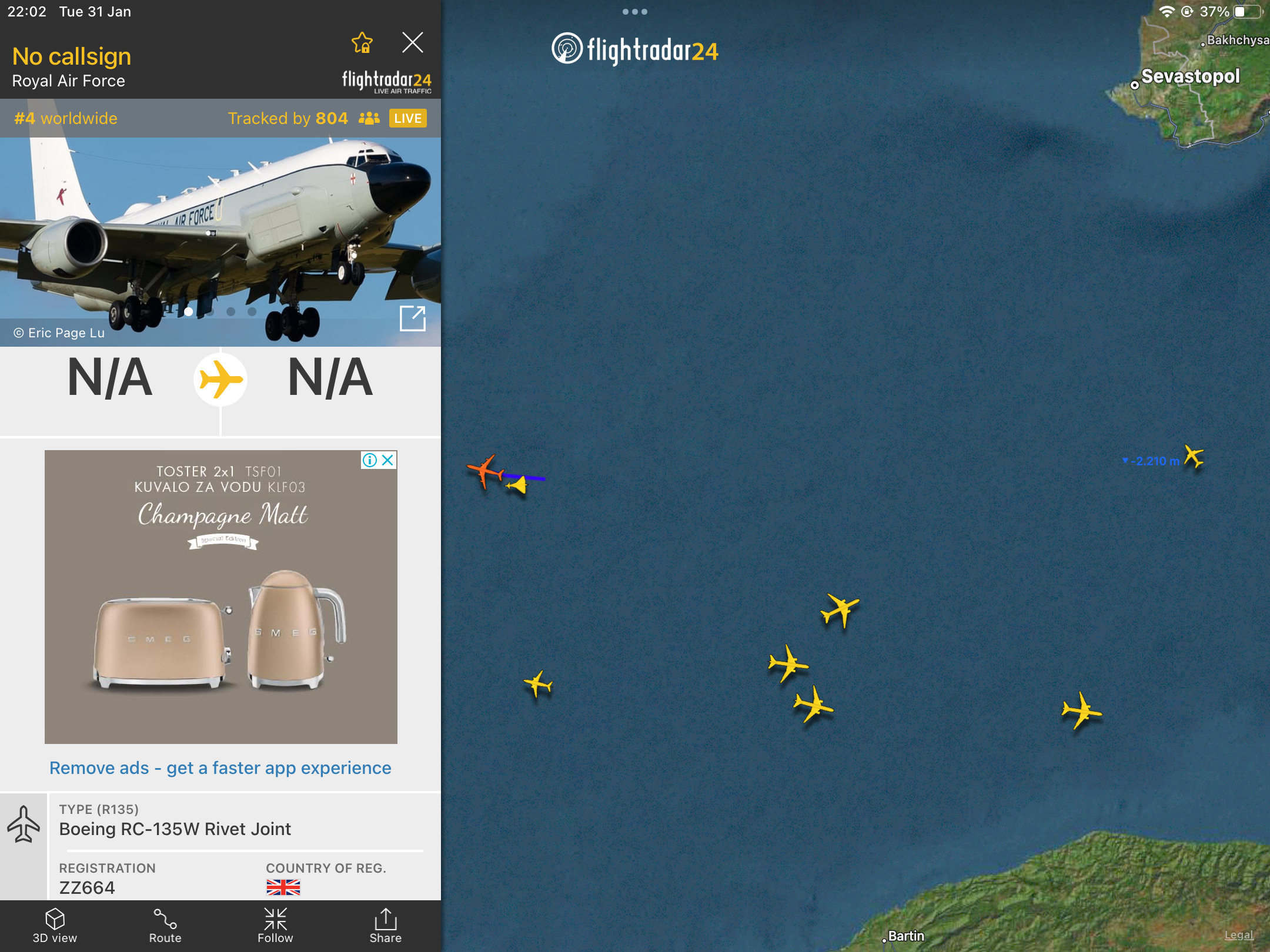Dismiss the SMEG toaster advertisement

coord(388,460)
